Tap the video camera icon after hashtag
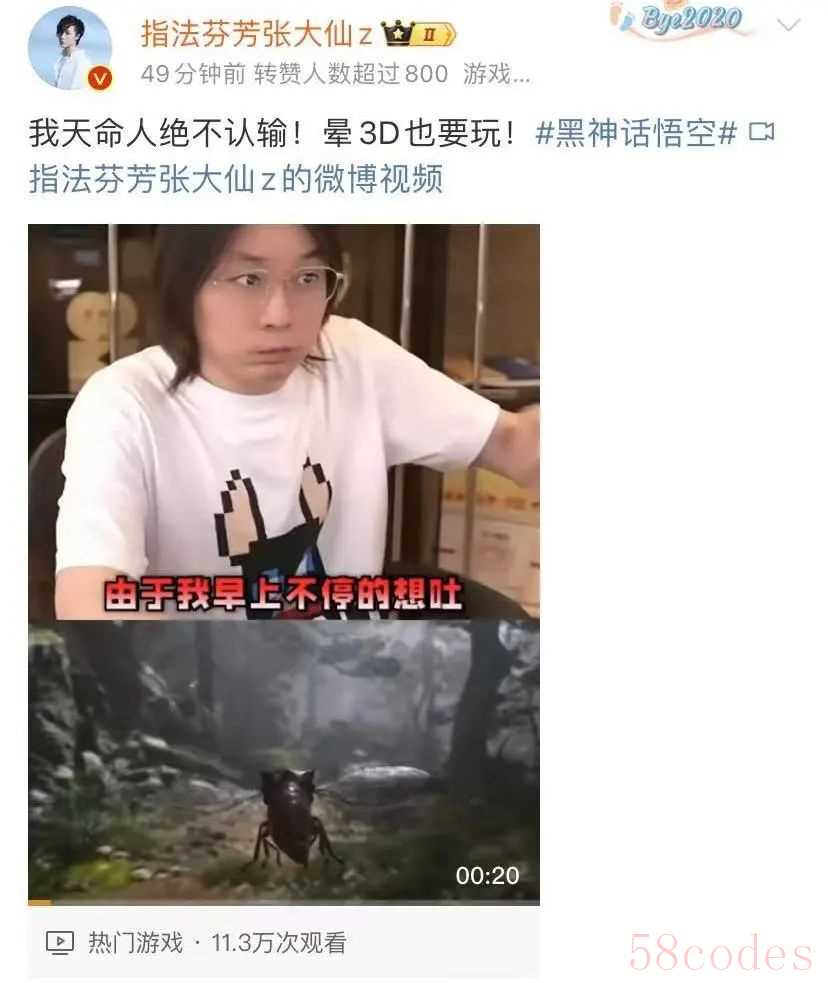The width and height of the screenshot is (828, 983). tap(762, 132)
